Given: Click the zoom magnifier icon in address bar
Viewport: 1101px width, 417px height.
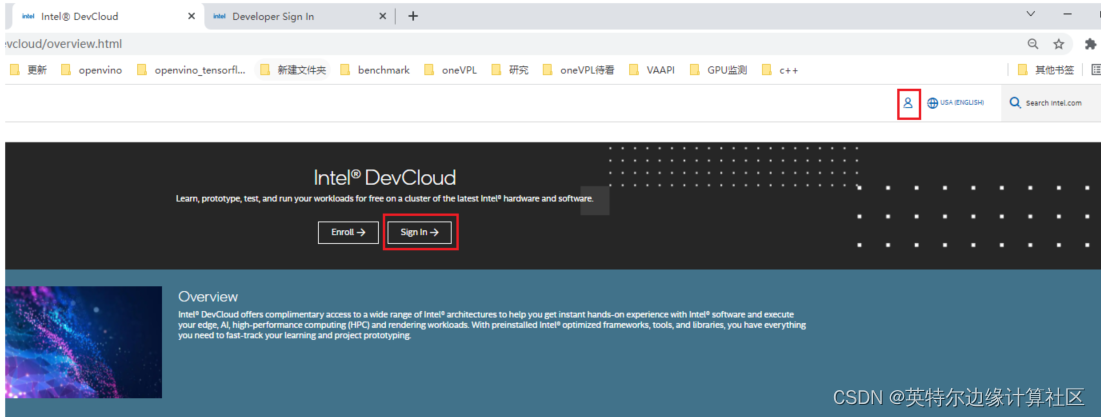Looking at the screenshot, I should pyautogui.click(x=1033, y=44).
